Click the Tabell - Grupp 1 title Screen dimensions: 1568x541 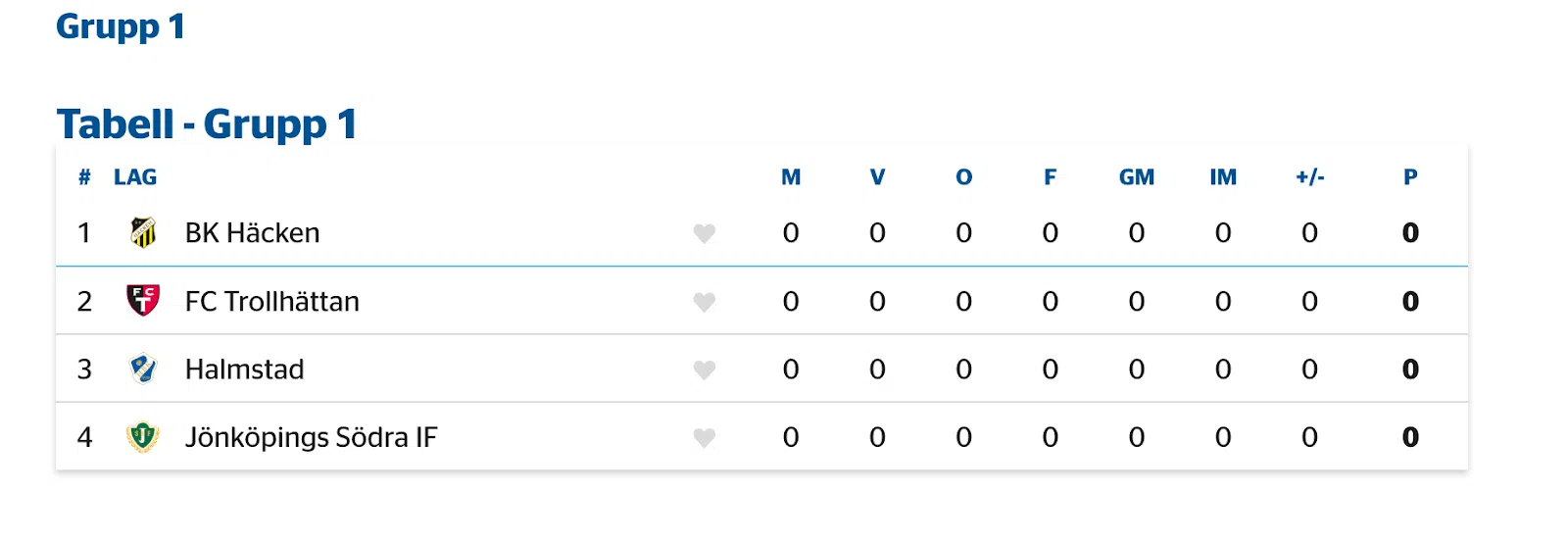(206, 124)
